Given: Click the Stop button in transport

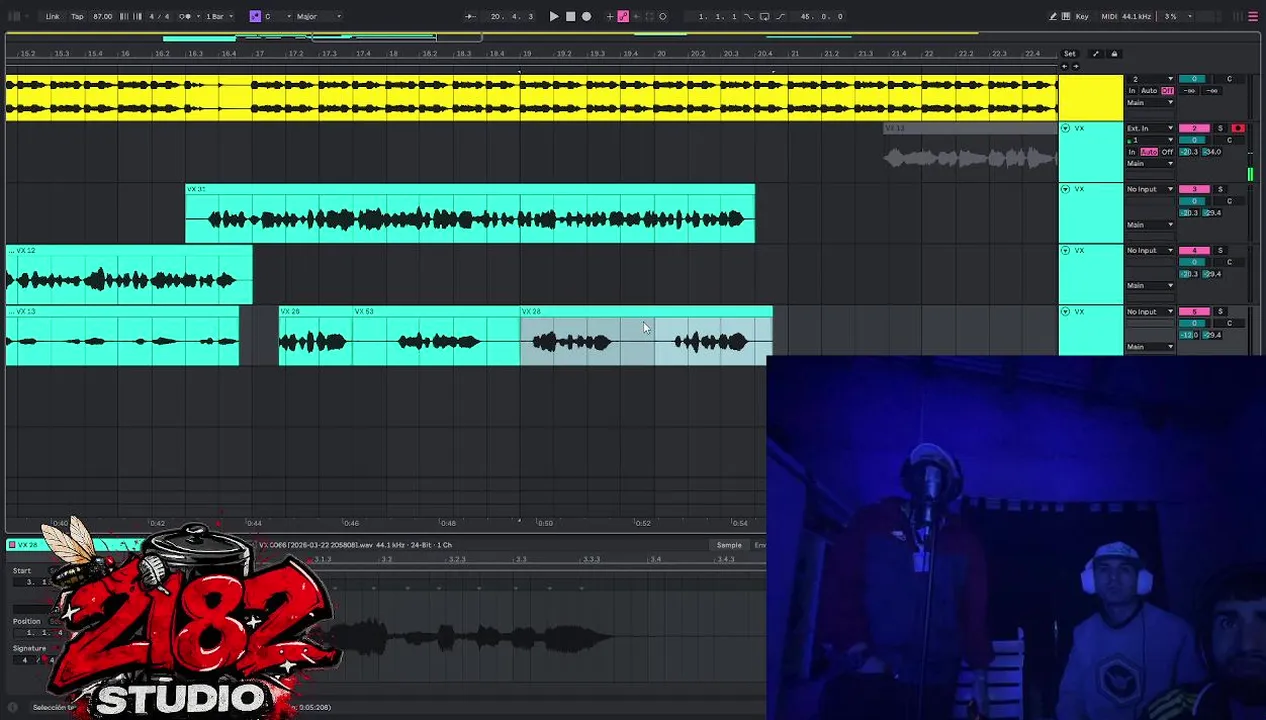Looking at the screenshot, I should (570, 16).
